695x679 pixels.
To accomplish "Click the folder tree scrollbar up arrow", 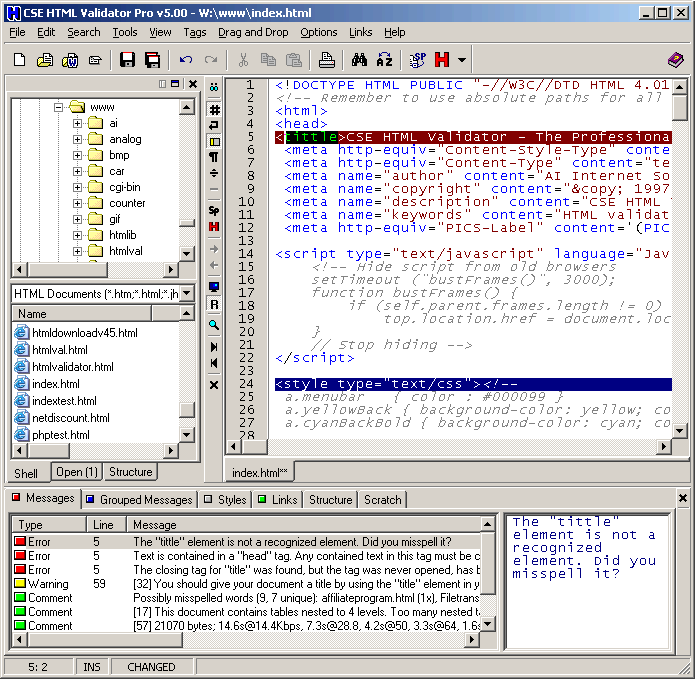I will [187, 107].
